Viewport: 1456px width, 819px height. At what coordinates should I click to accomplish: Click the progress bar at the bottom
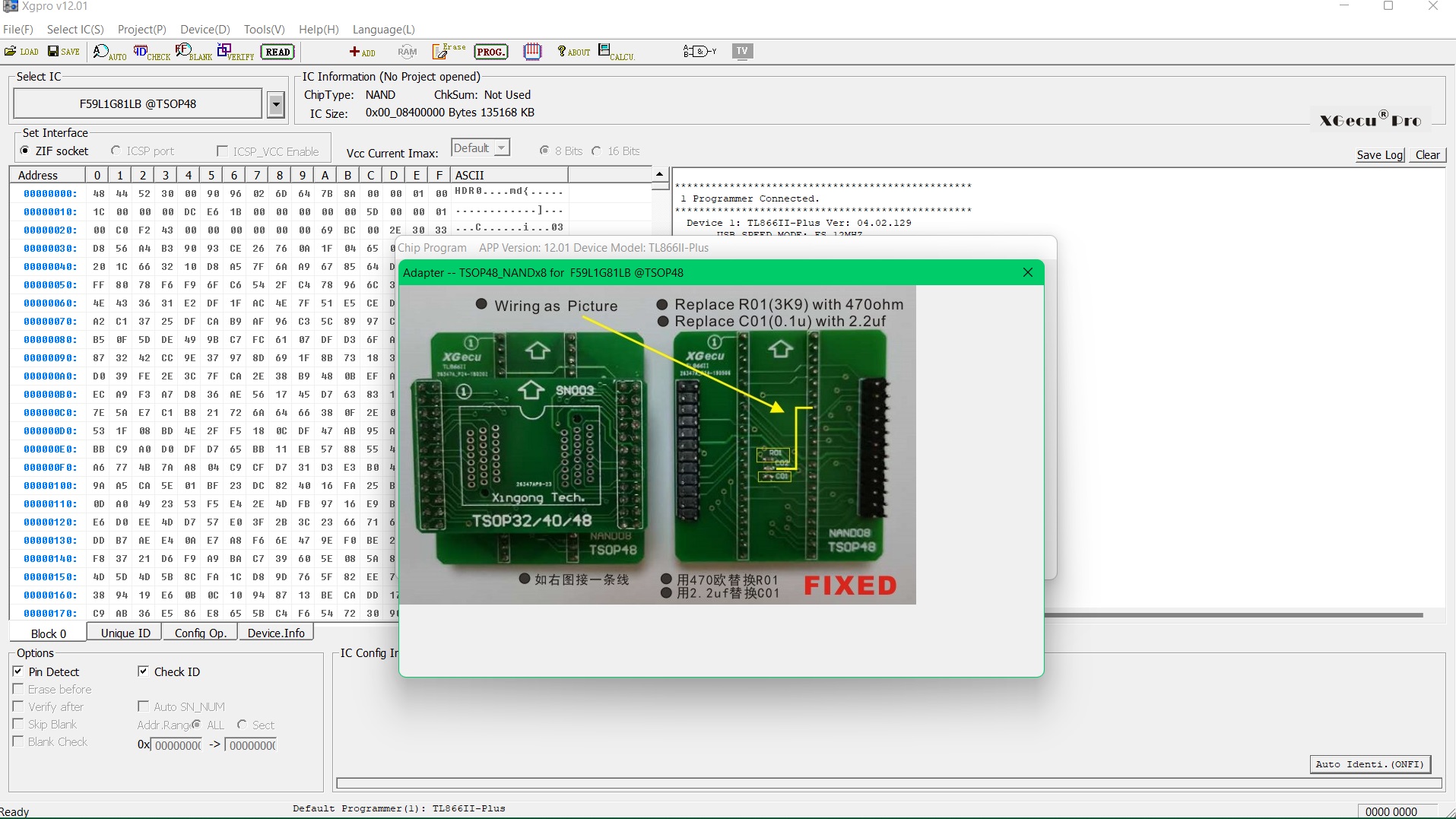click(x=889, y=783)
